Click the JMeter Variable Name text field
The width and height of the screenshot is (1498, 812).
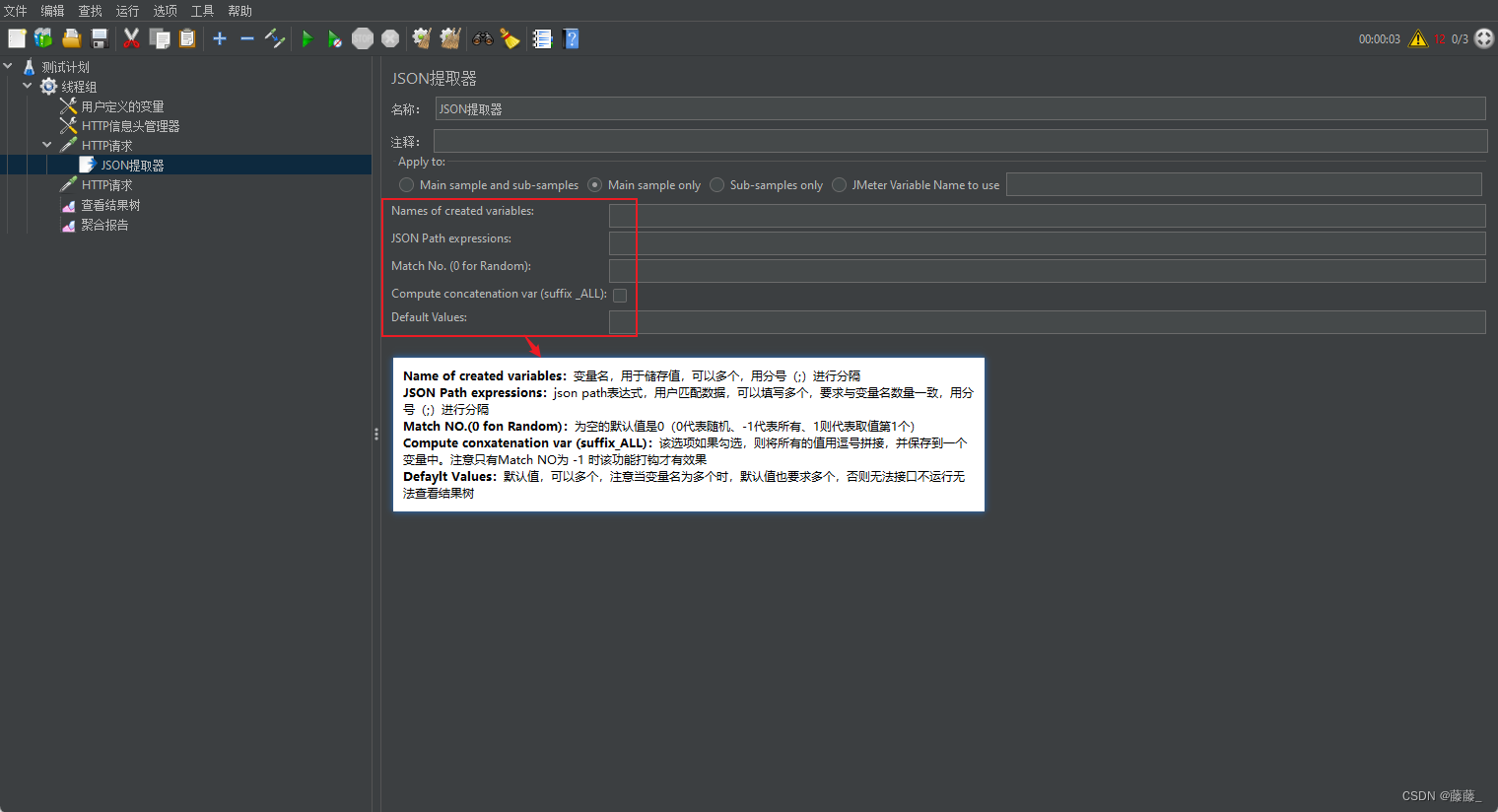pos(1244,184)
